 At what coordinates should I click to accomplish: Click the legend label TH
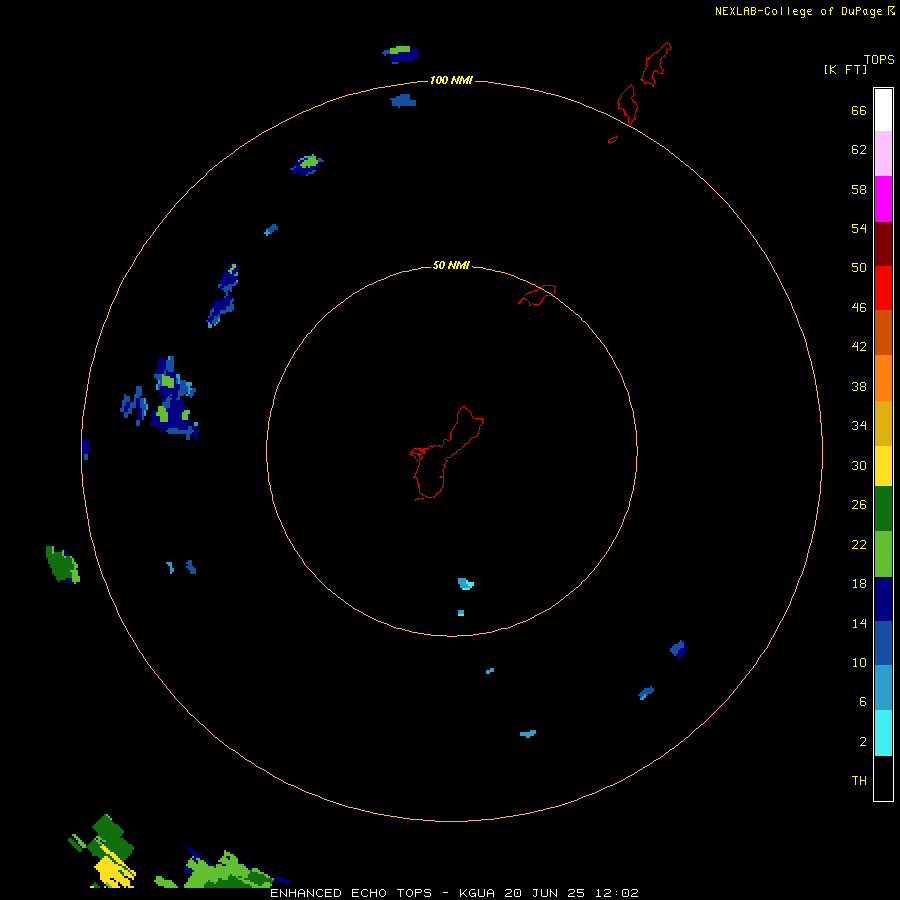click(859, 781)
